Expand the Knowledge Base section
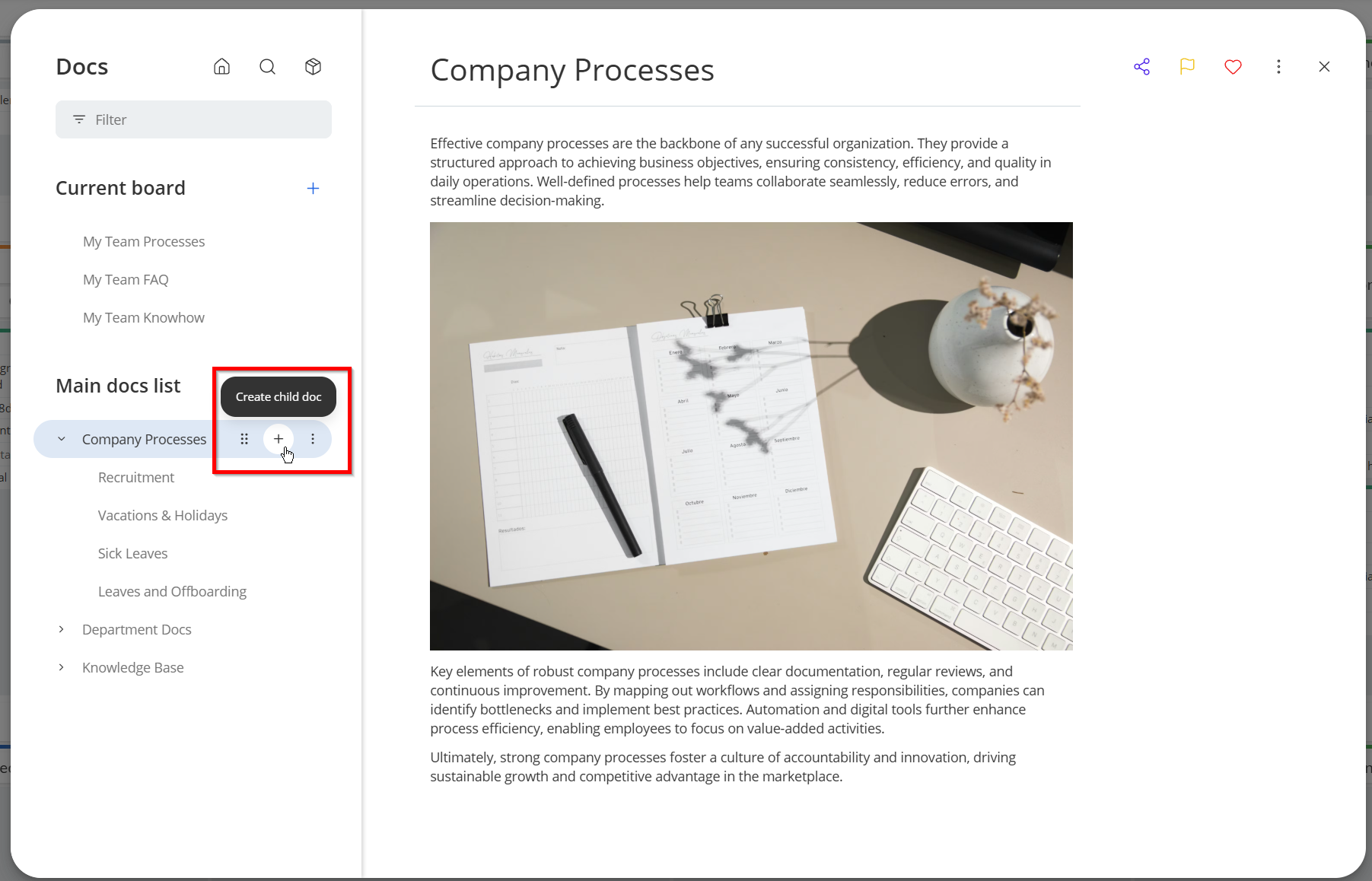This screenshot has height=881, width=1372. (62, 667)
